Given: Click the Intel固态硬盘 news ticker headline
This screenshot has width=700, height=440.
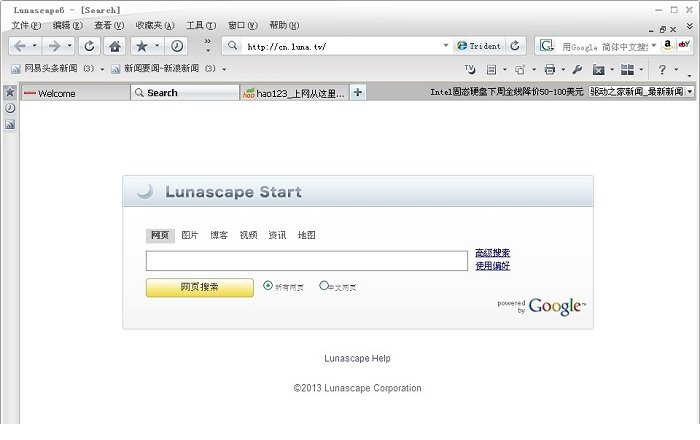Looking at the screenshot, I should [507, 92].
